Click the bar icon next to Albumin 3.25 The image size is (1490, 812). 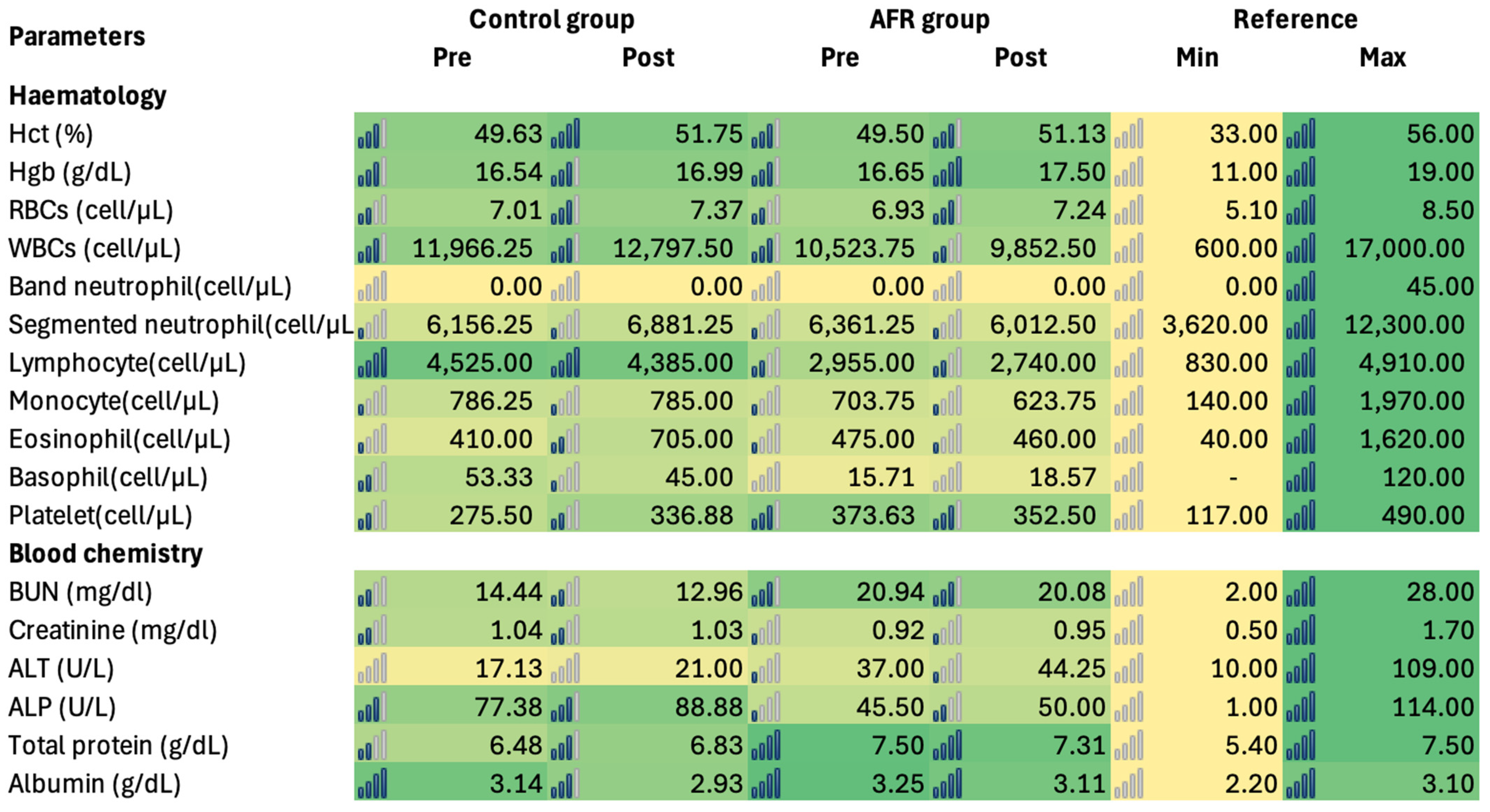coord(765,784)
